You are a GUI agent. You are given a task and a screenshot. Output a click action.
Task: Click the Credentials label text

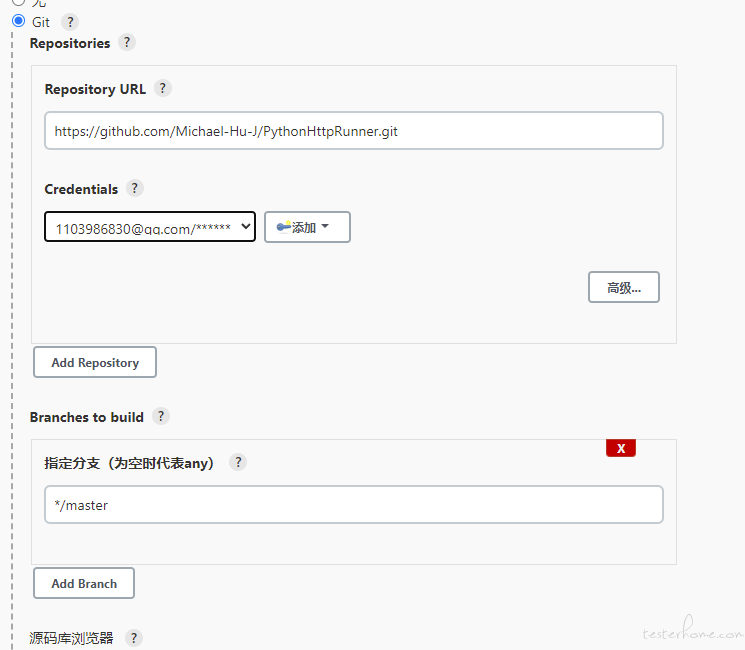coord(81,189)
